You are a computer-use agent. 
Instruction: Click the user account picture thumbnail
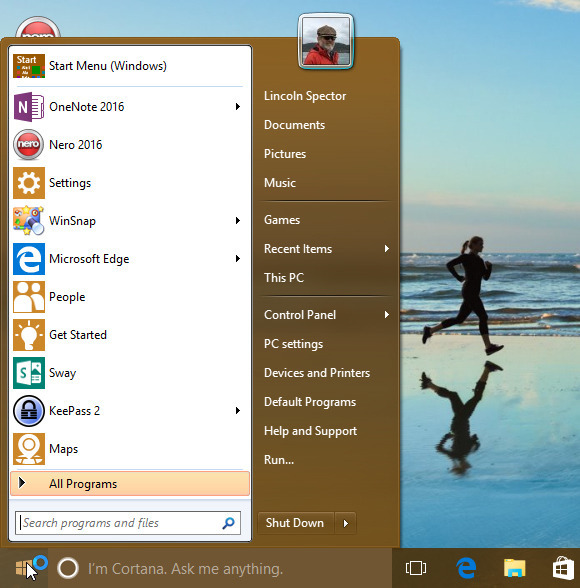[326, 42]
